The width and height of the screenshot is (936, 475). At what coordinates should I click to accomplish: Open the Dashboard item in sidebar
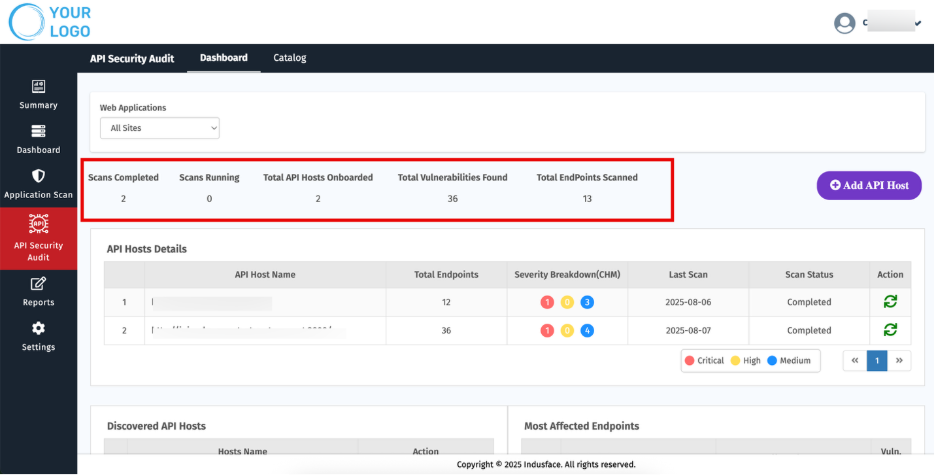pyautogui.click(x=38, y=140)
